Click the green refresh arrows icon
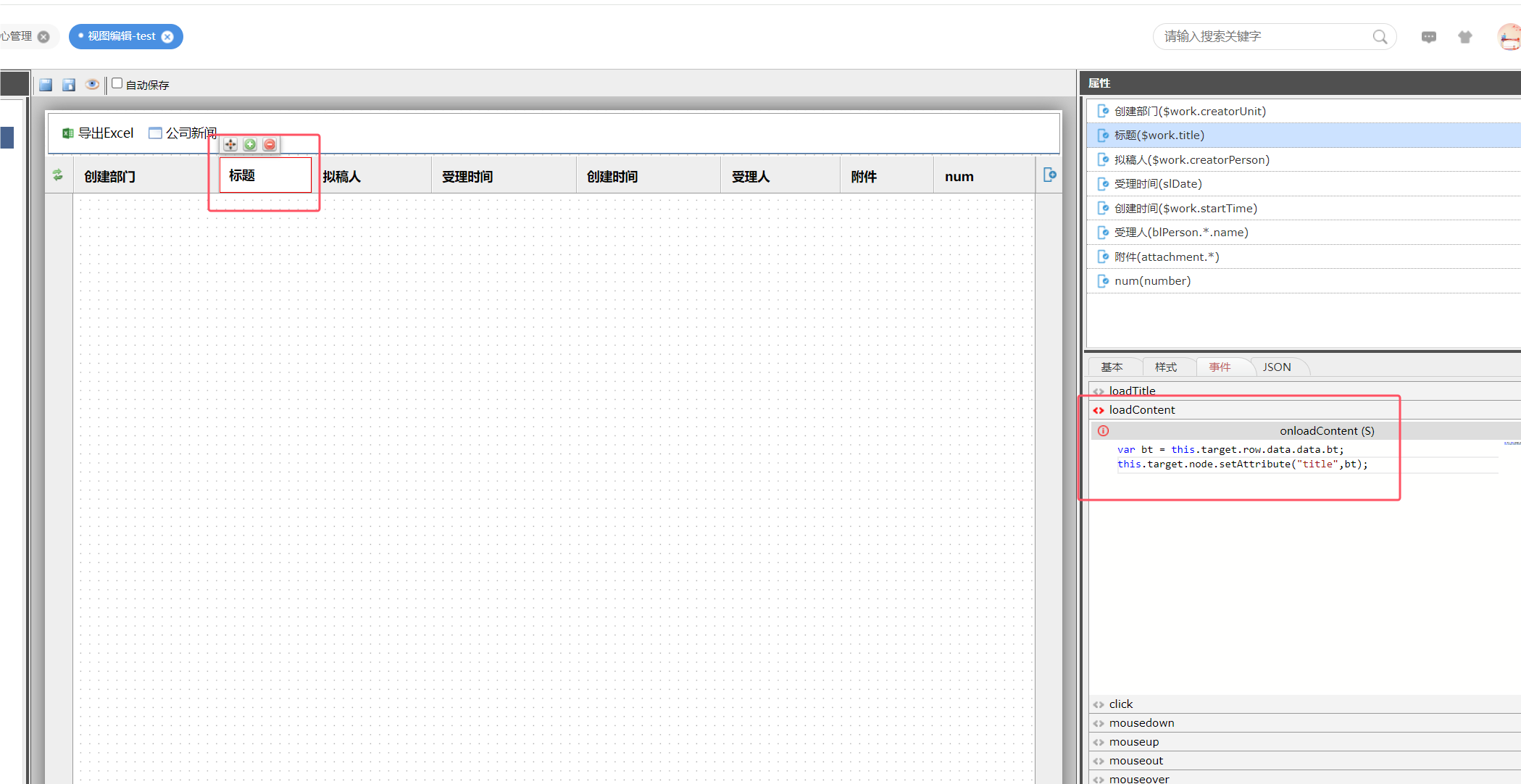Image resolution: width=1521 pixels, height=784 pixels. pos(58,175)
